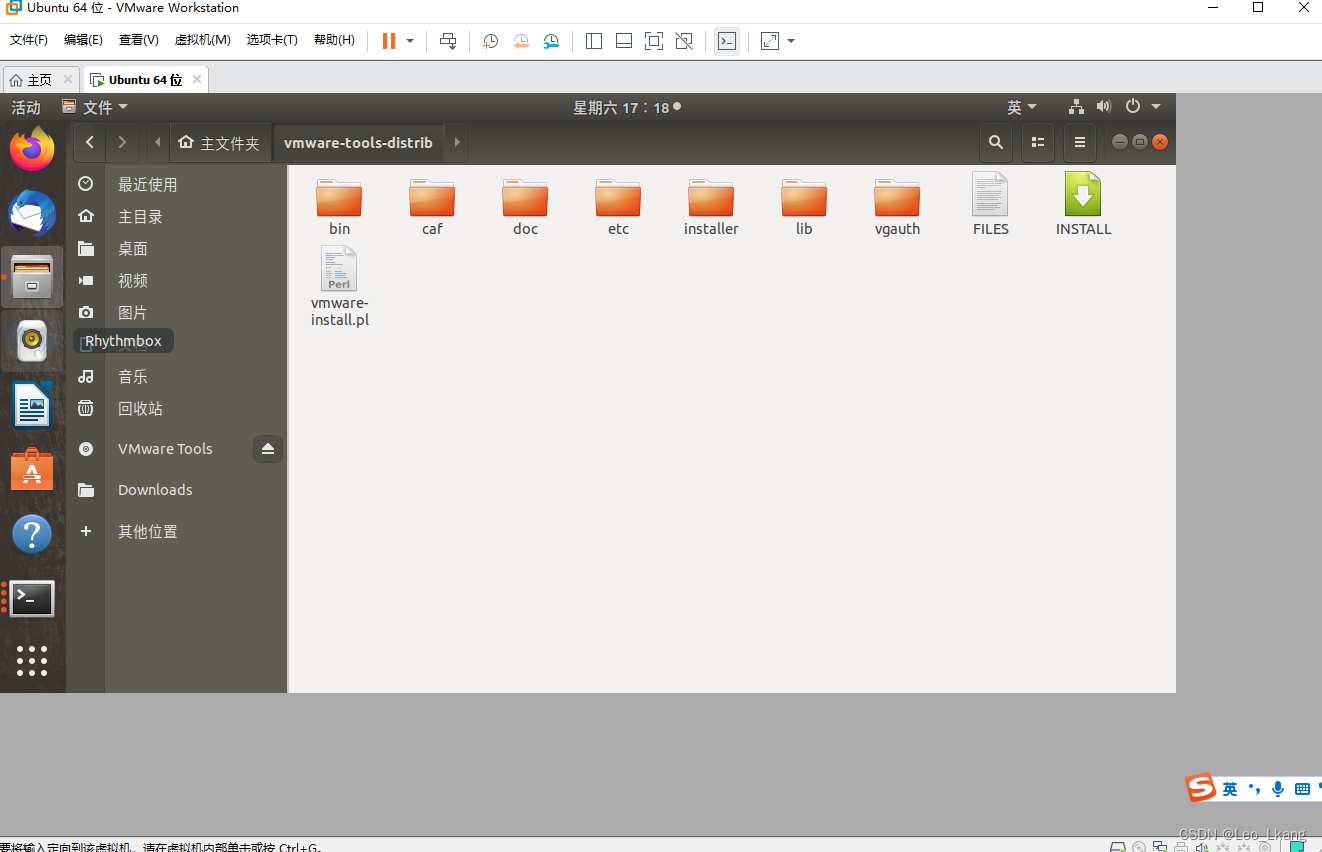Pause the virtual machine with the orange suspend button
The image size is (1322, 852).
pos(389,41)
